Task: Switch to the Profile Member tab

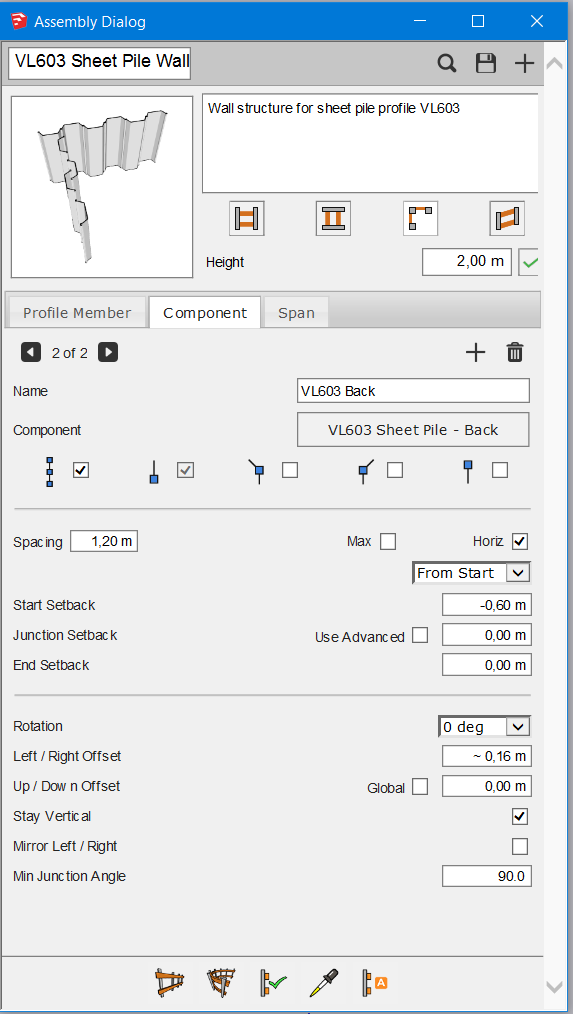Action: (x=77, y=313)
